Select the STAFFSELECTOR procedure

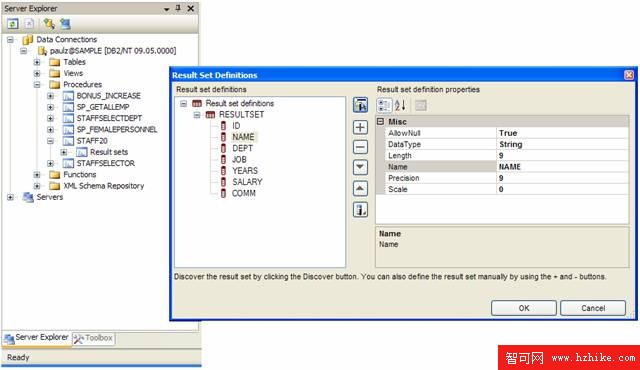(x=106, y=163)
